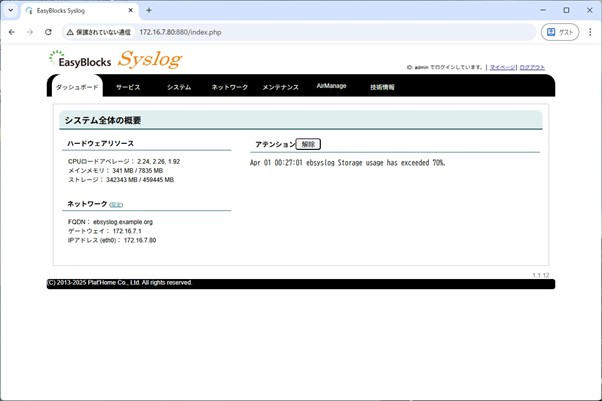
Task: Open a new tab with the plus icon
Action: coord(149,10)
